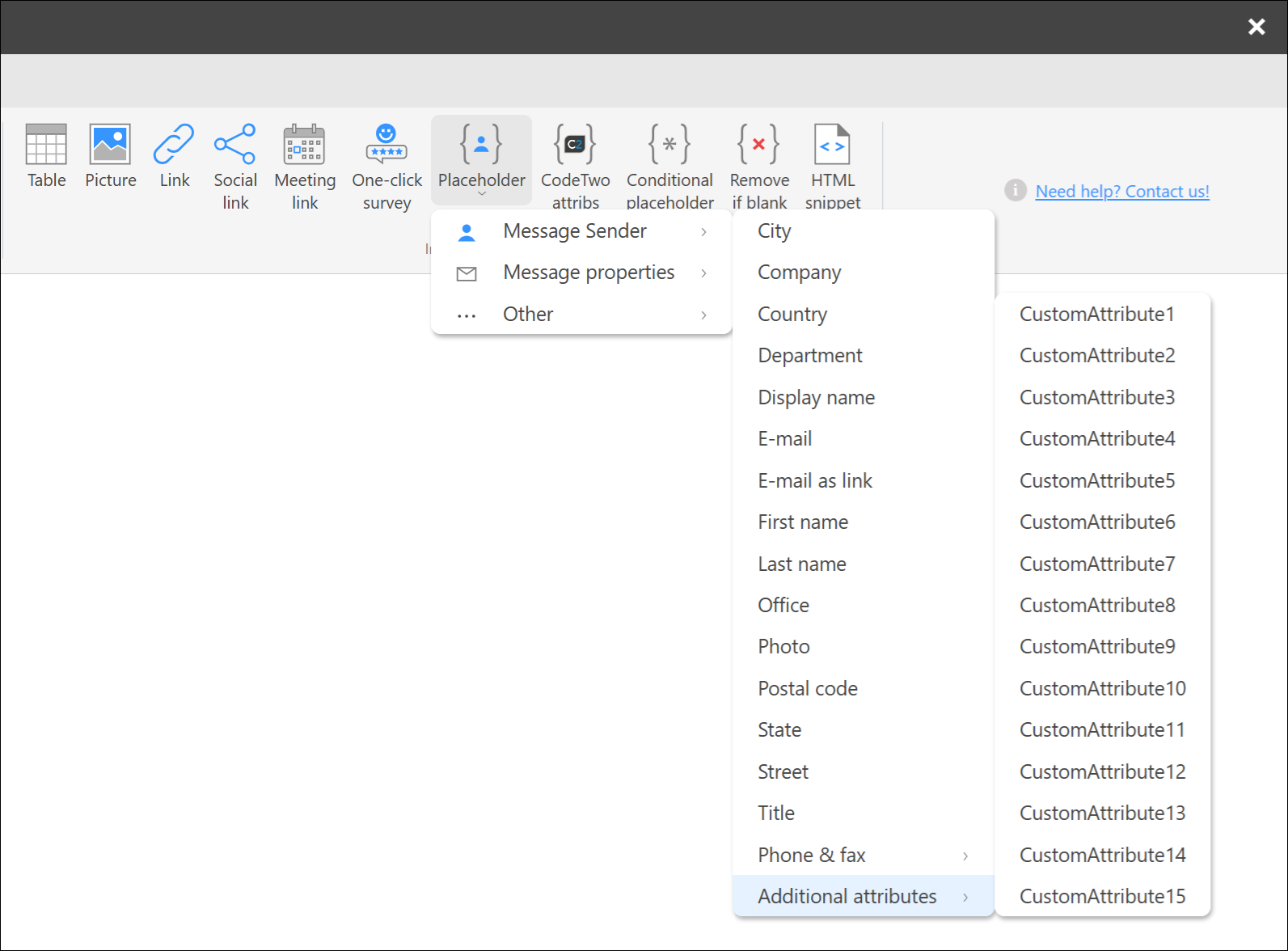The width and height of the screenshot is (1288, 951).
Task: Choose the City placeholder
Action: [x=863, y=231]
